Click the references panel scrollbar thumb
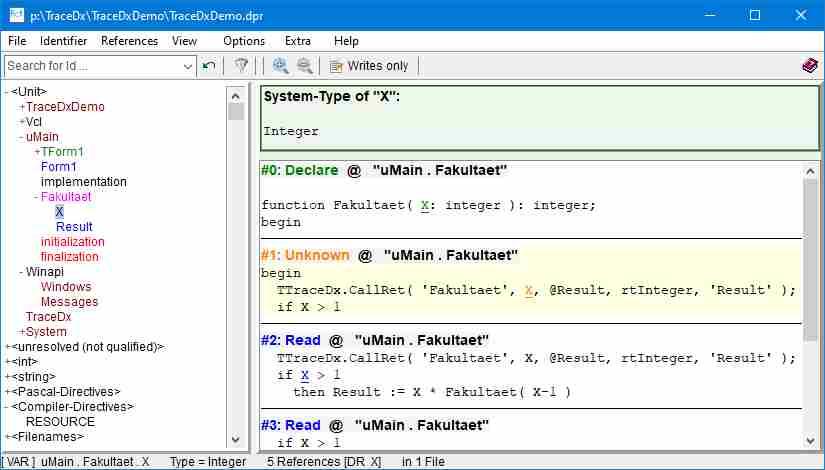Image resolution: width=825 pixels, height=470 pixels. (810, 259)
